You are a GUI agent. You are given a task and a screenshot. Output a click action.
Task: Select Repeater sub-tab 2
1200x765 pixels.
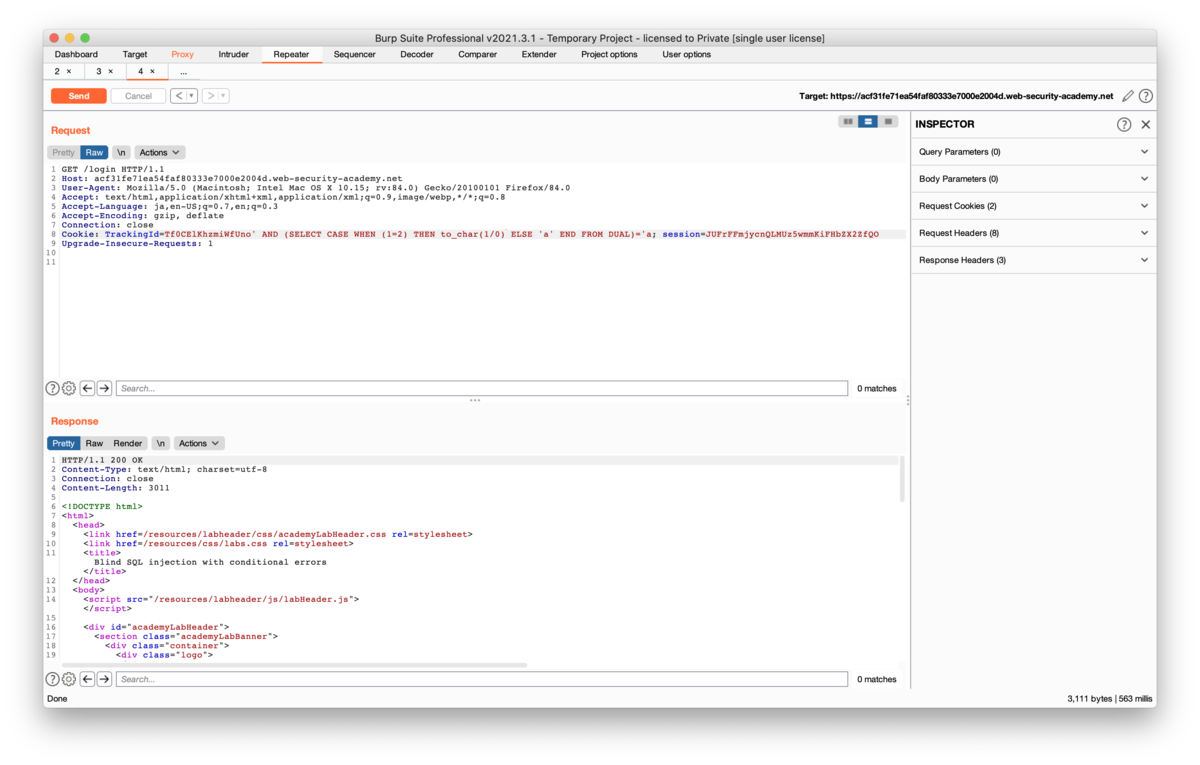(x=58, y=72)
